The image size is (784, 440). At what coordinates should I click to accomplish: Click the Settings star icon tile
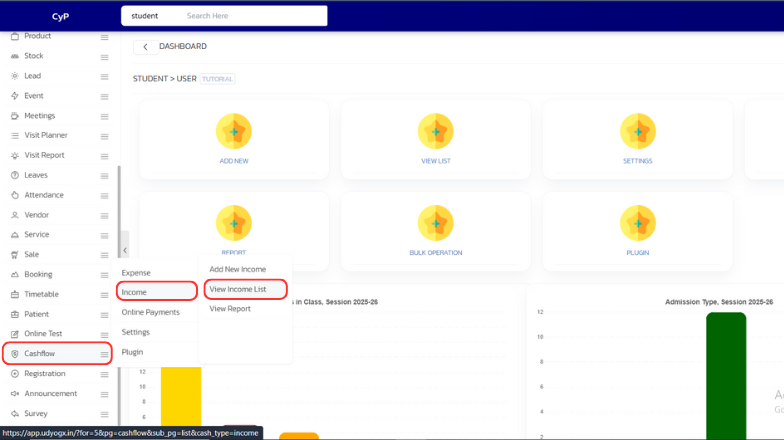coord(638,131)
